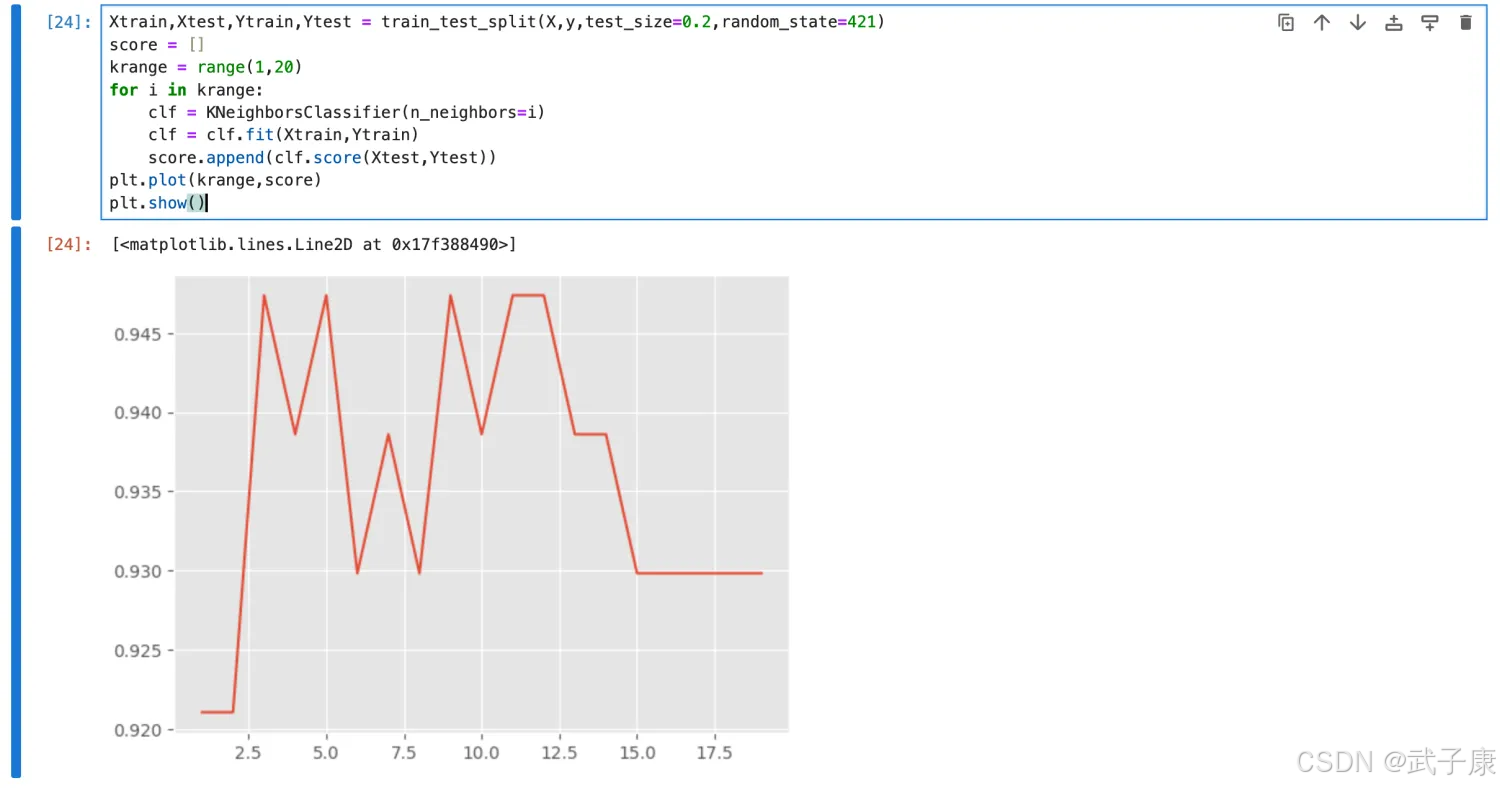Move this cell up with the up arrow
This screenshot has height=788, width=1500.
coord(1322,22)
